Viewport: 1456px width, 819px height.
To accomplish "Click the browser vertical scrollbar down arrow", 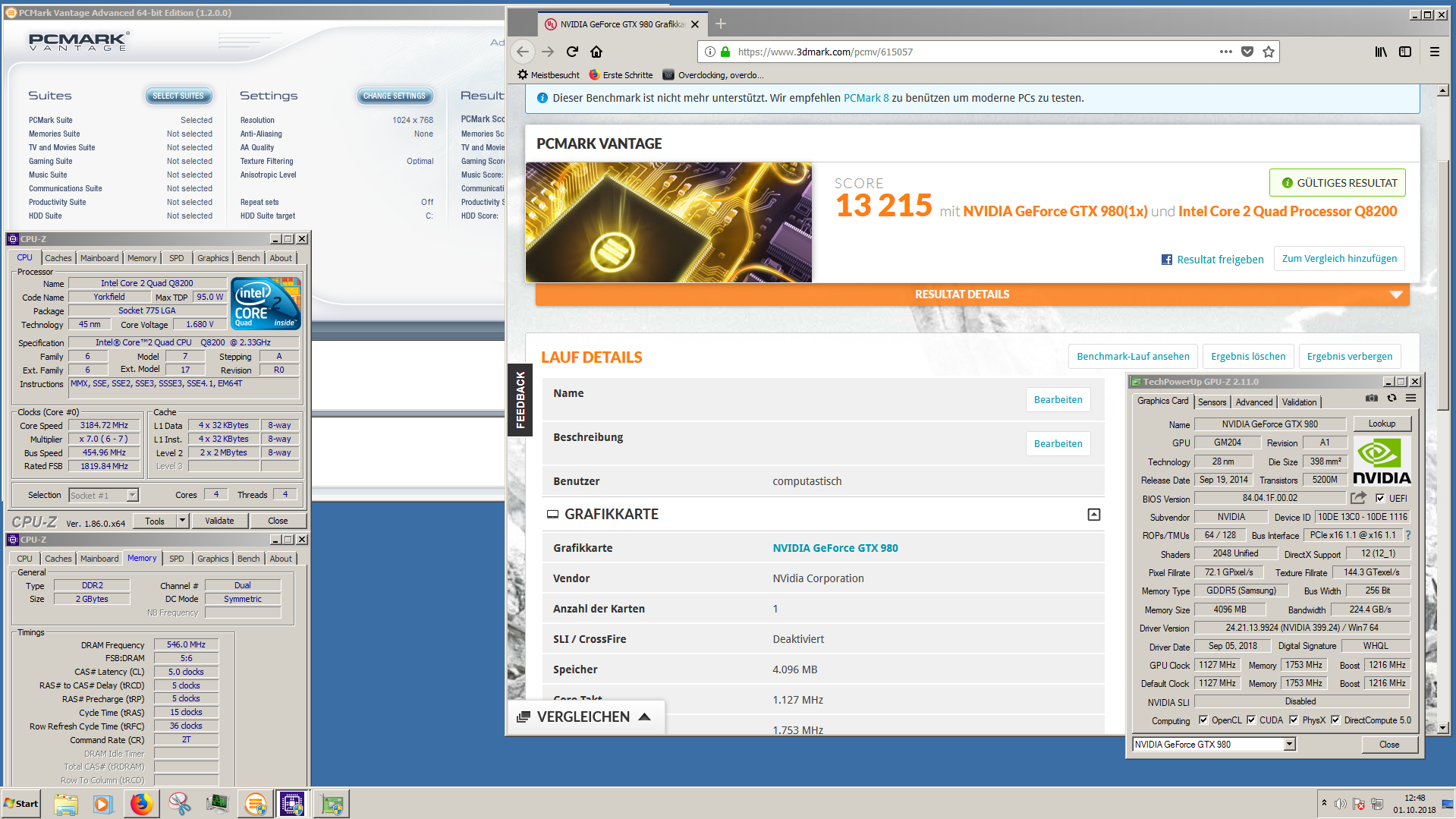I will point(1442,727).
